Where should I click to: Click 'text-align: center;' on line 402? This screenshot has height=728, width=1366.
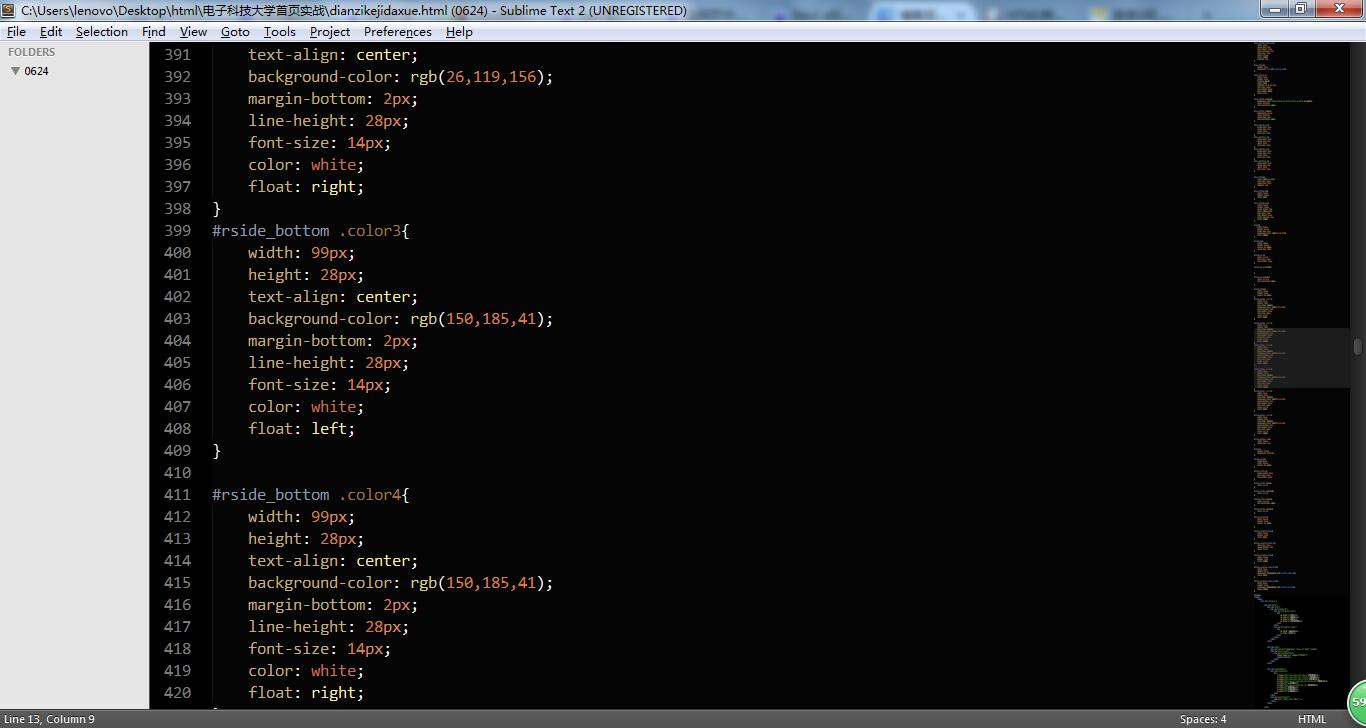pos(333,297)
